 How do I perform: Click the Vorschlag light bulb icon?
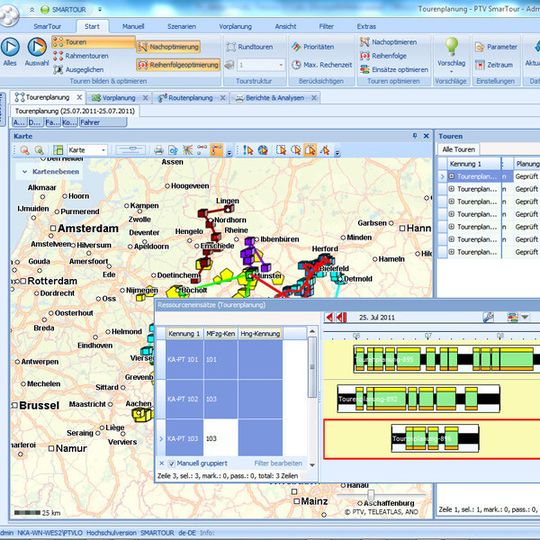pos(451,46)
